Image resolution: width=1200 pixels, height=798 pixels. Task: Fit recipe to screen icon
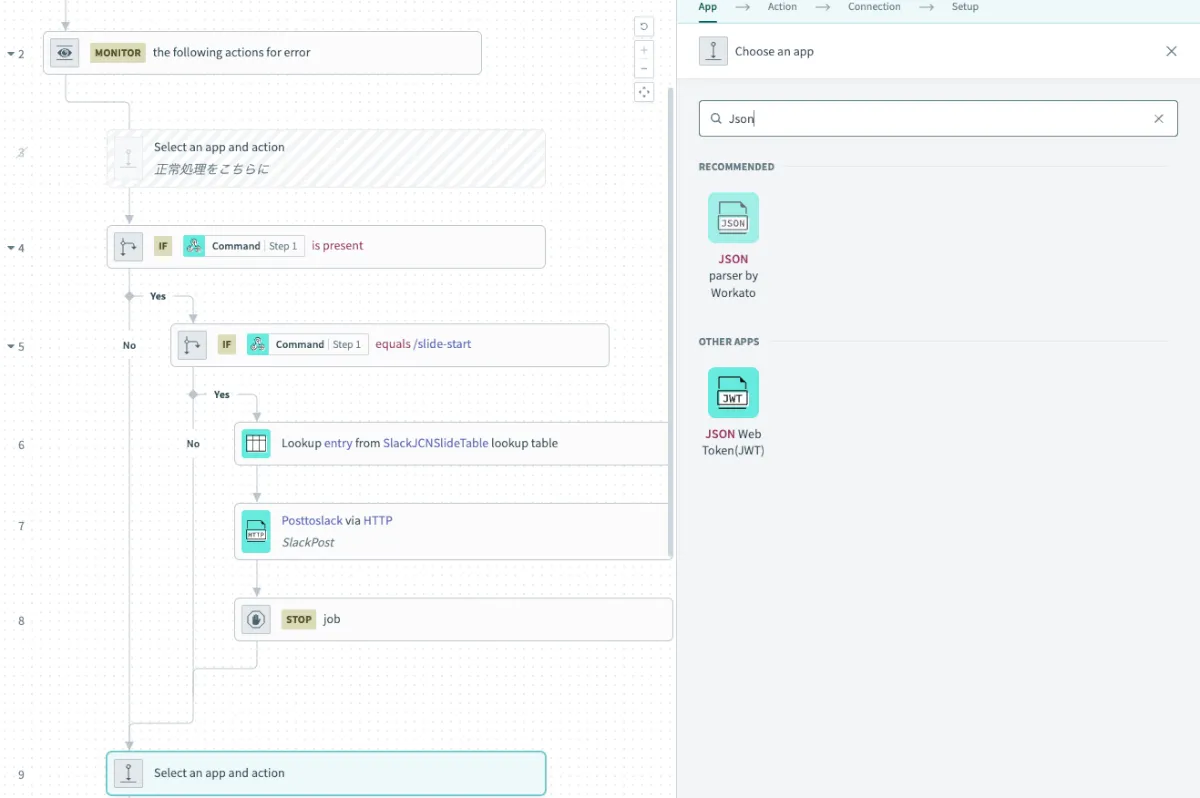(x=644, y=92)
